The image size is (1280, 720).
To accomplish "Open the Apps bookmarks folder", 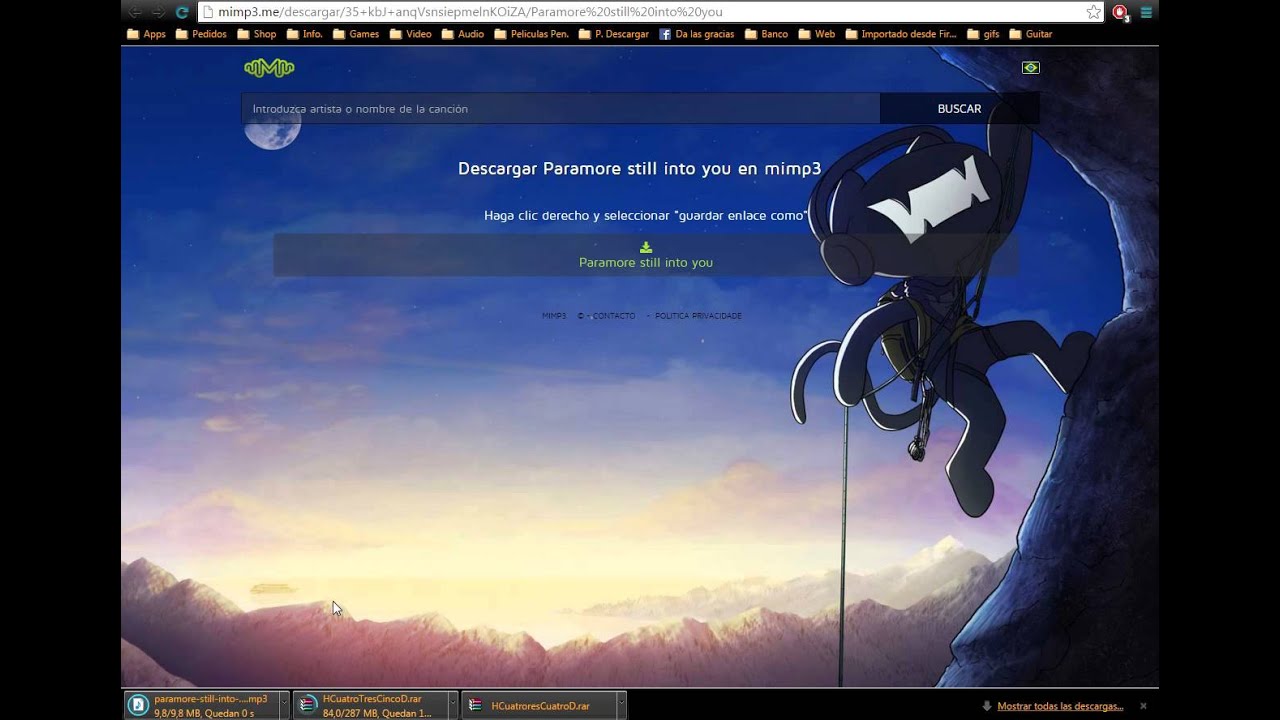I will point(146,34).
